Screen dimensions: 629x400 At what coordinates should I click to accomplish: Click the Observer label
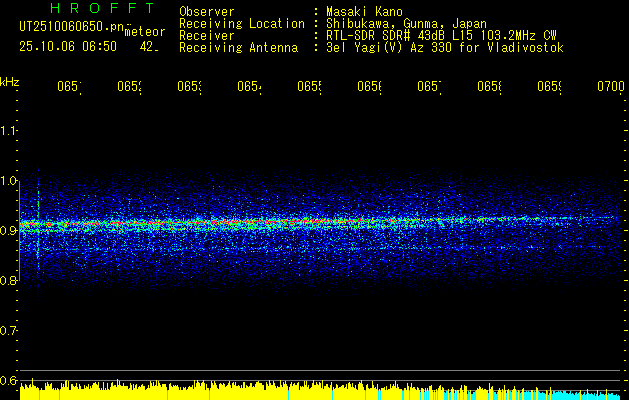(207, 12)
